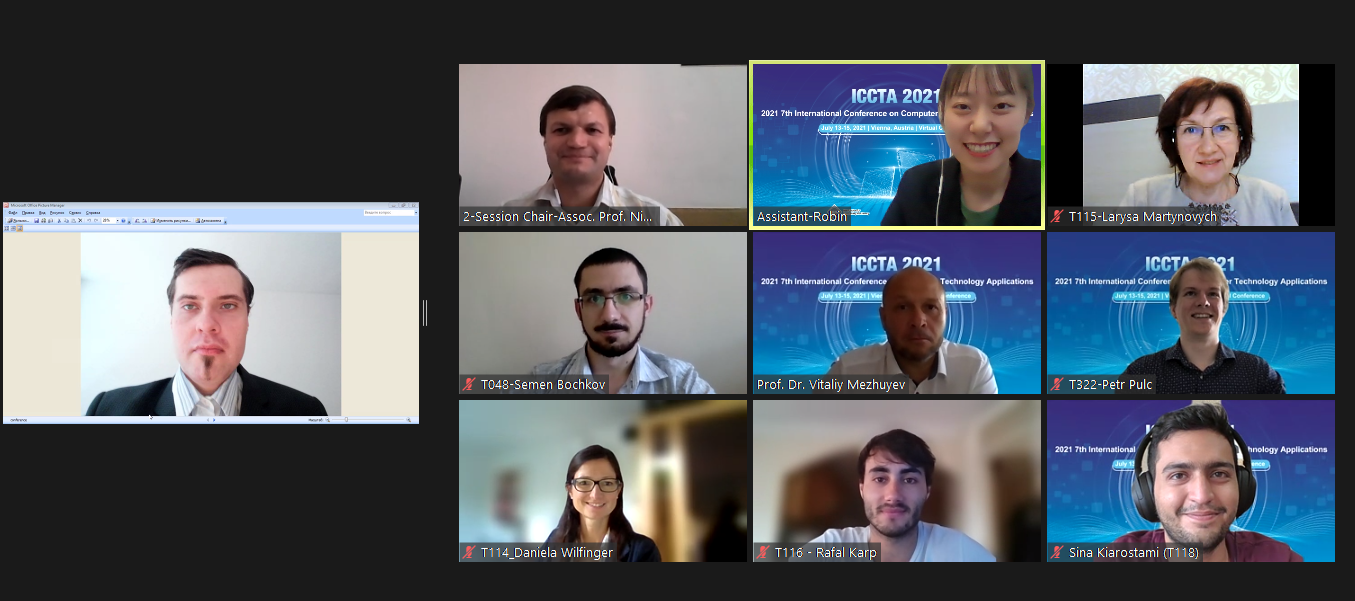Click muted mic icon beside T116 - Rafal Karp
Screen dimensions: 1355x601
tap(763, 552)
